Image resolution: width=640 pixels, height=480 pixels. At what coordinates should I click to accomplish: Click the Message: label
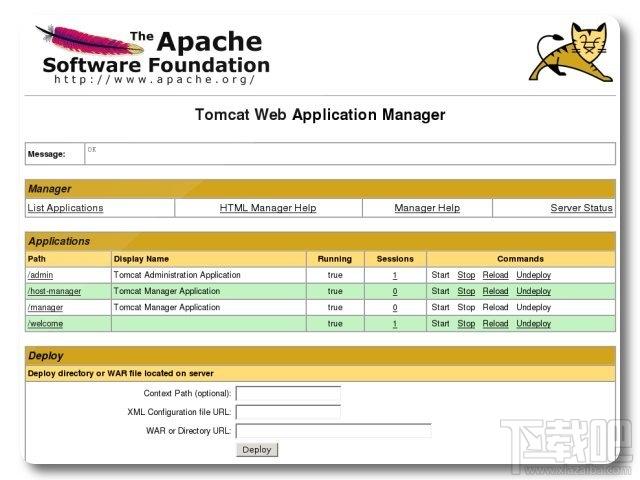click(x=47, y=154)
